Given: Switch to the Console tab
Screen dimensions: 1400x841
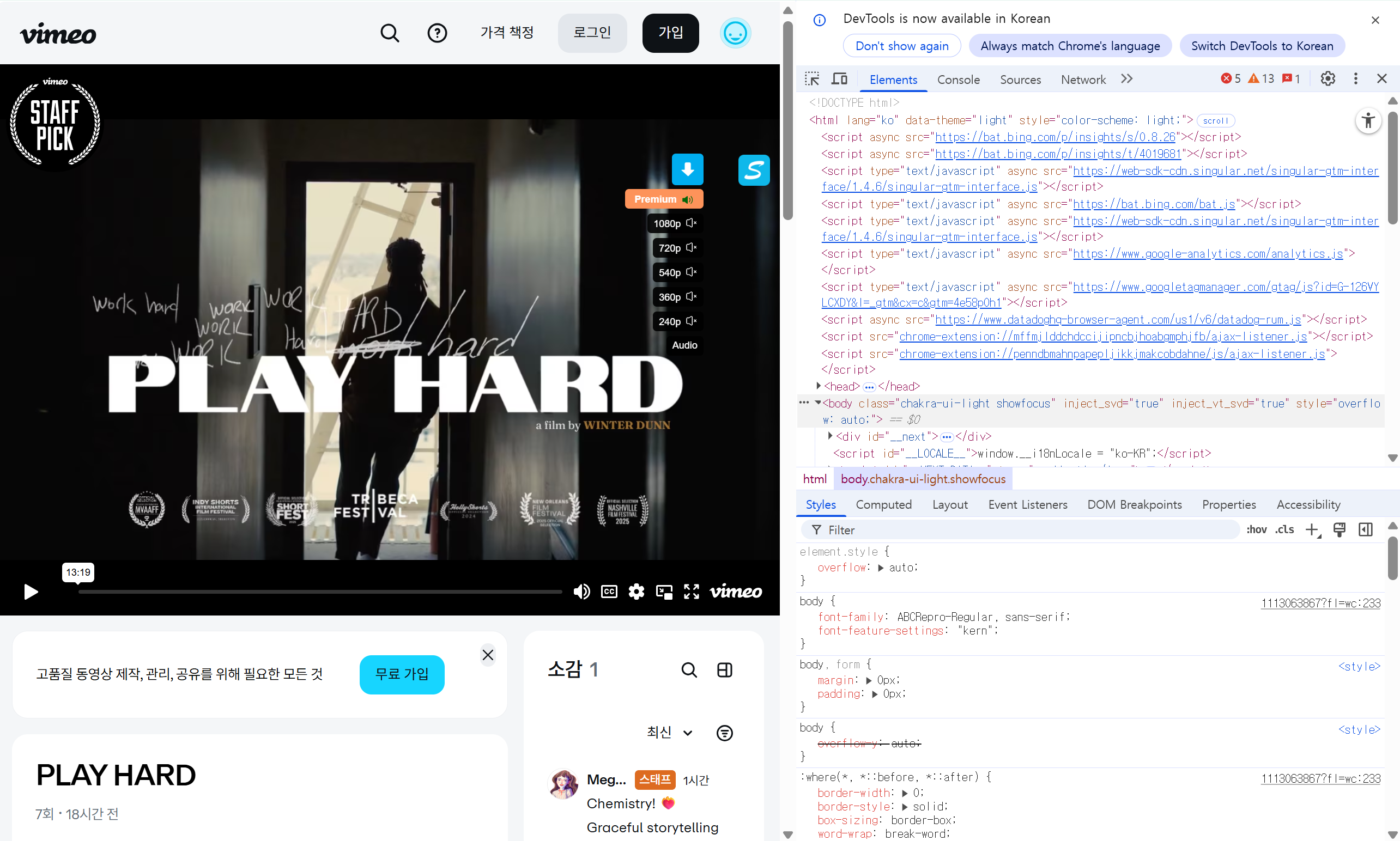Looking at the screenshot, I should tap(958, 80).
